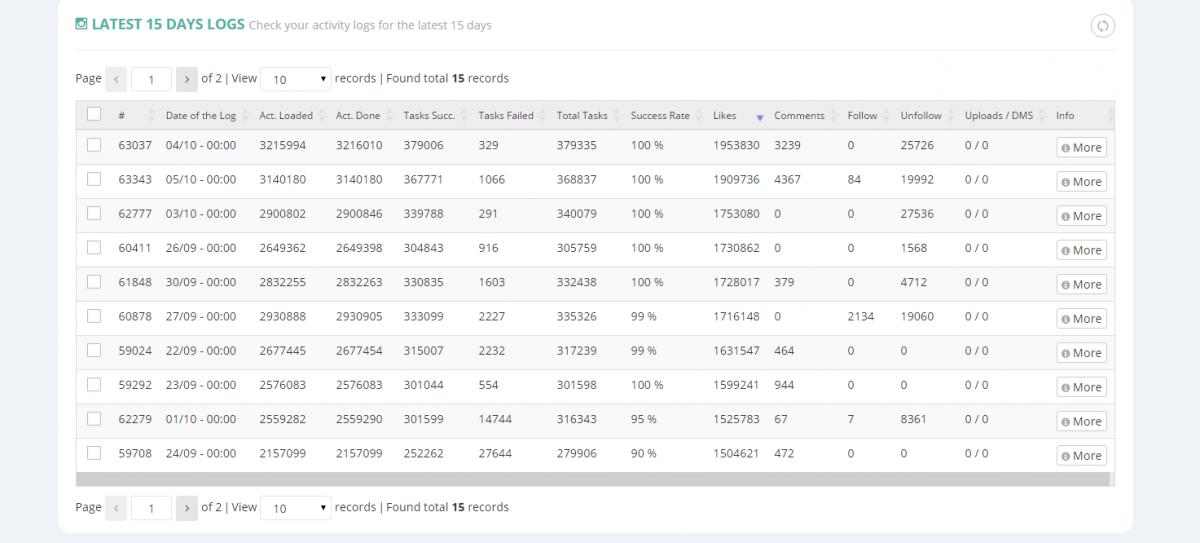Sort by Date of the Log column
Viewport: 1200px width, 543px height.
click(x=201, y=116)
